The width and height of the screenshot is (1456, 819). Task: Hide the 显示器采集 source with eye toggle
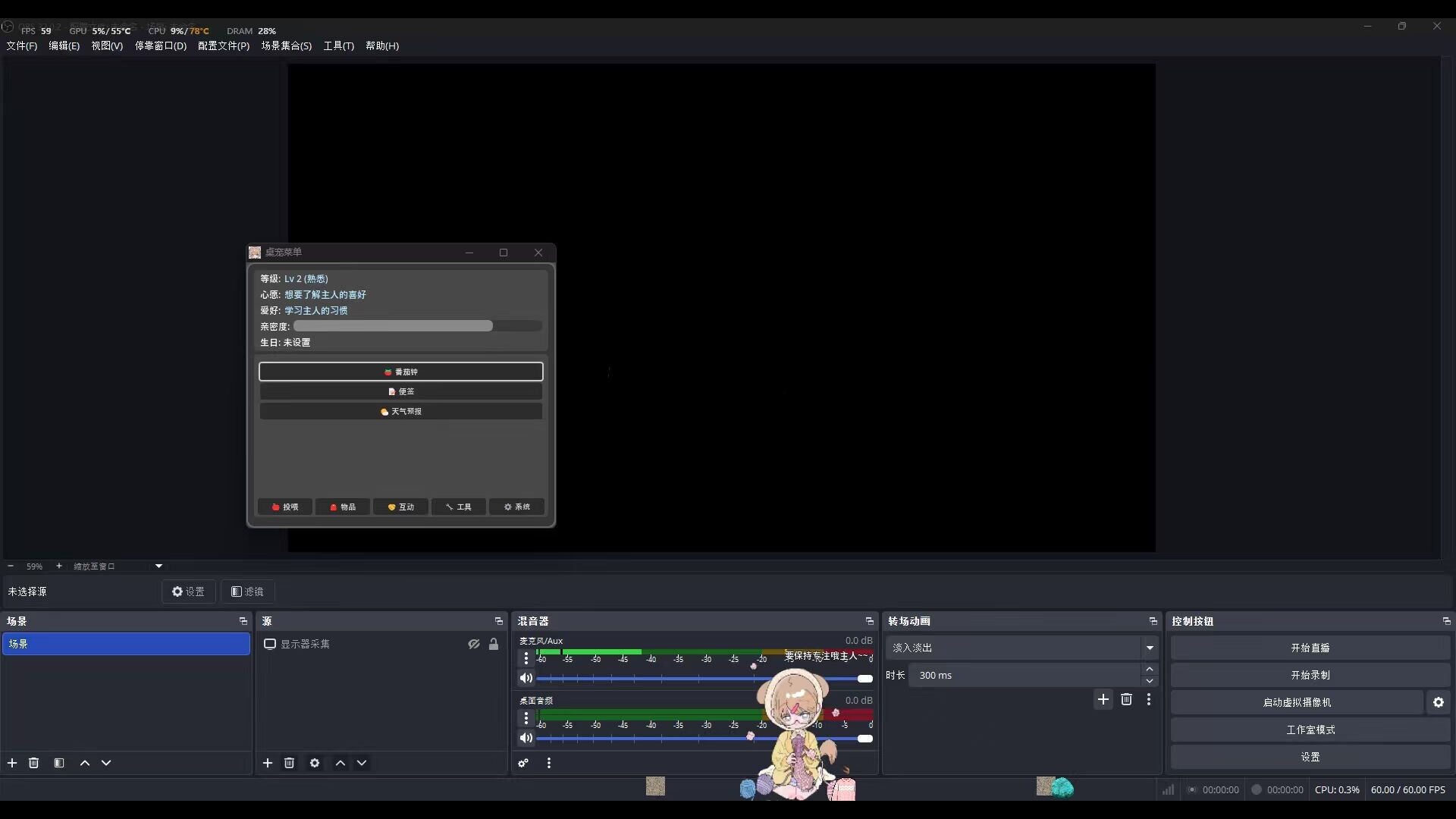[475, 644]
